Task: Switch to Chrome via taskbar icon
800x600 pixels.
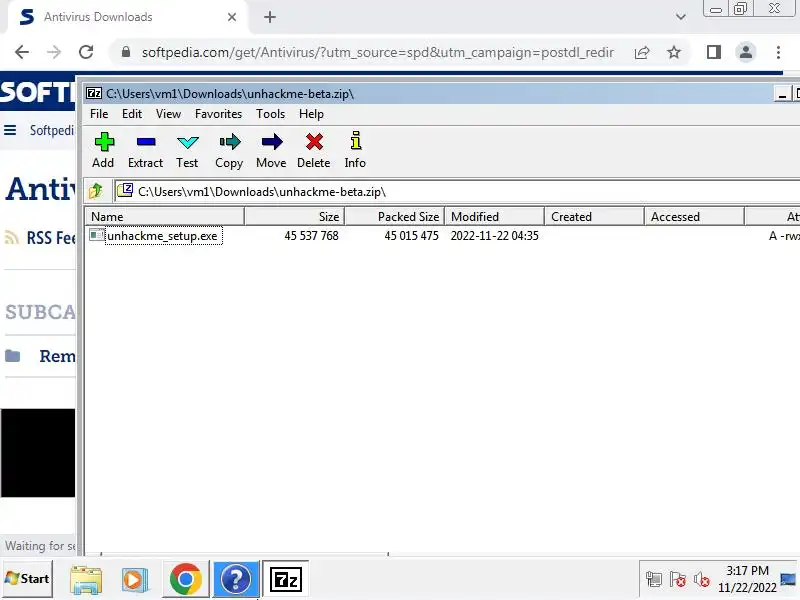Action: [186, 579]
